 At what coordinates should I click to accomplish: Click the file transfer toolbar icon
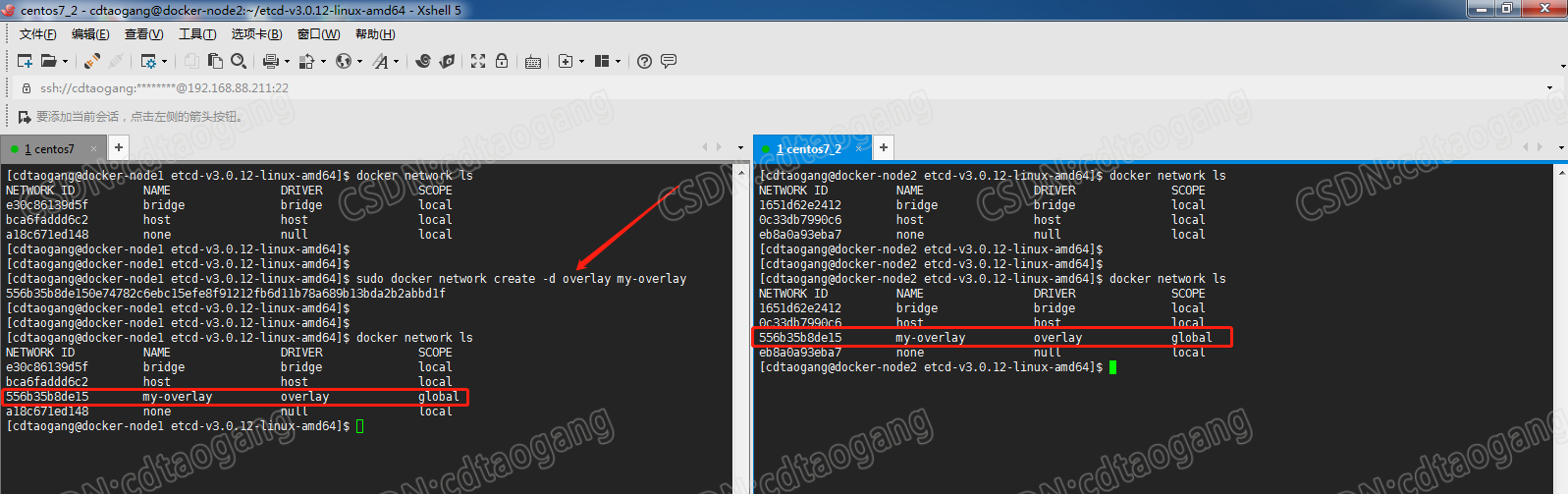306,61
